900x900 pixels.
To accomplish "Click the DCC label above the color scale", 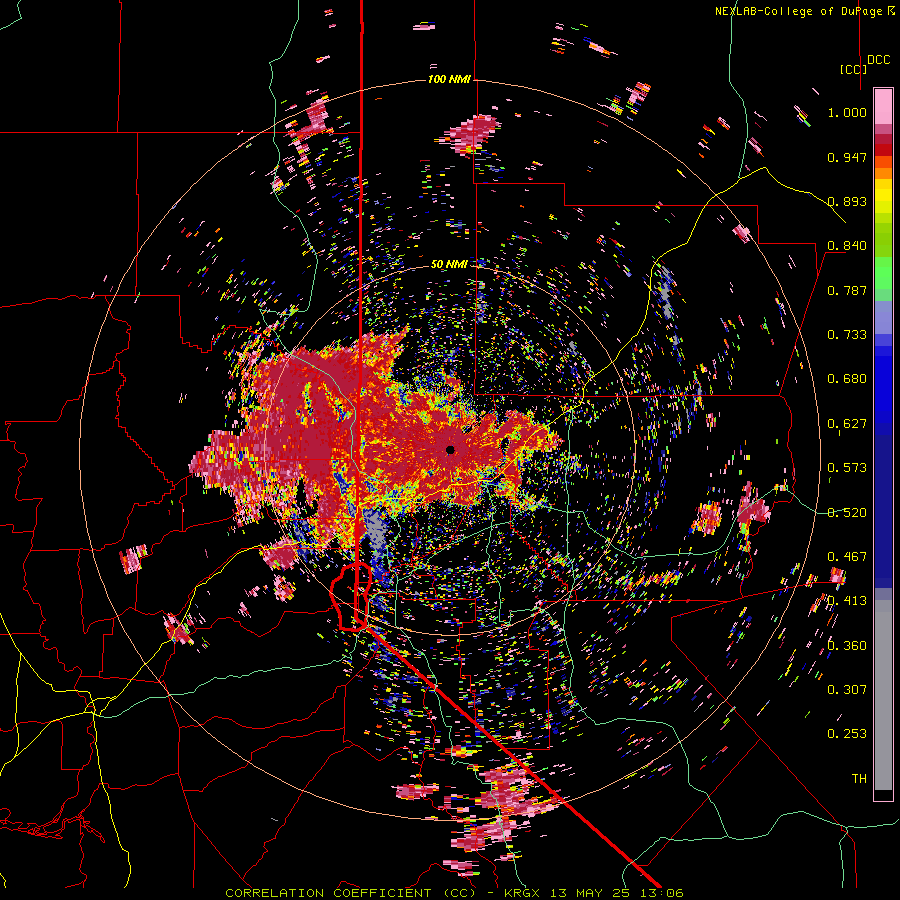I will pos(878,60).
